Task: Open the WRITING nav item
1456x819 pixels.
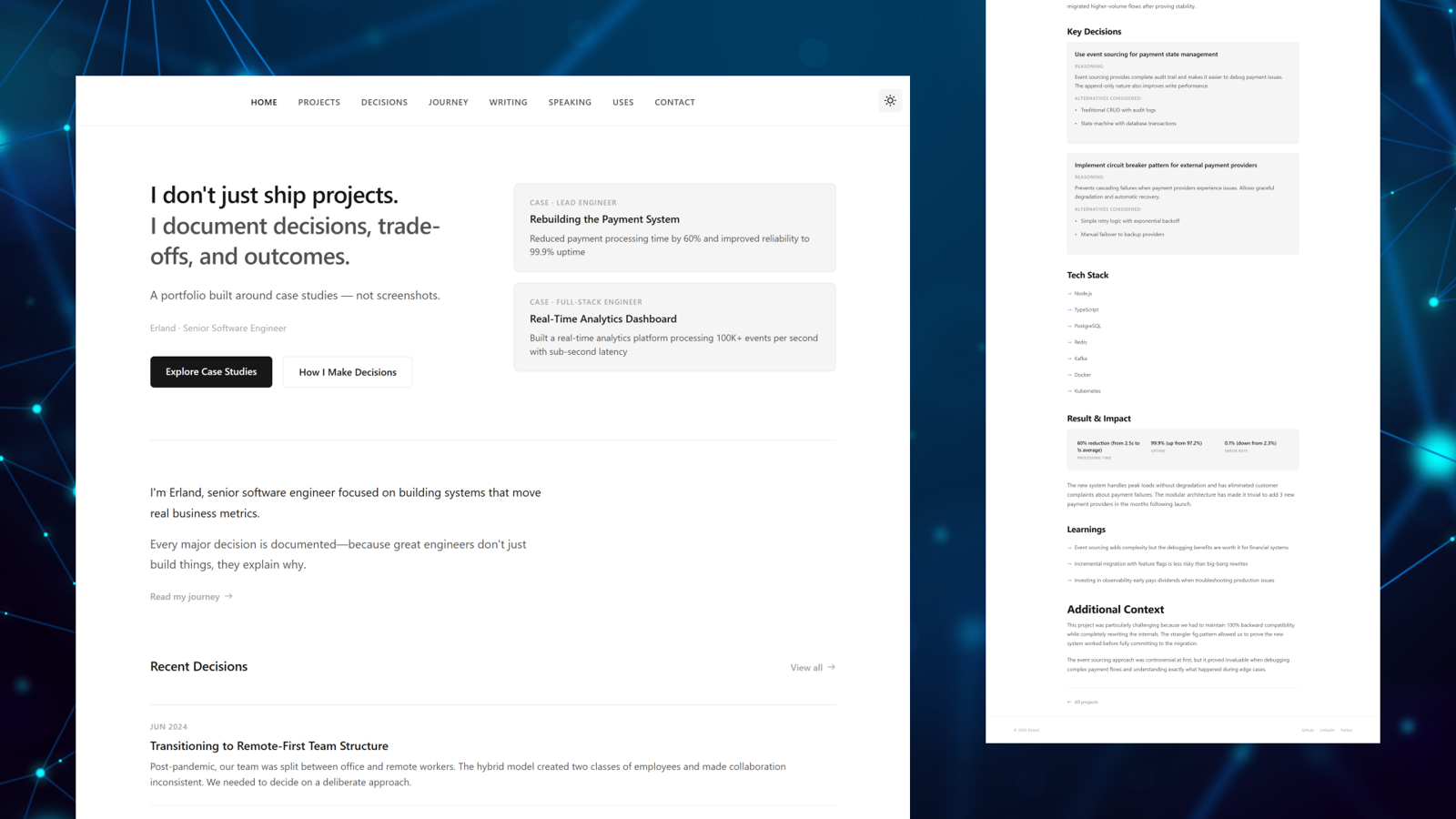Action: 508,102
